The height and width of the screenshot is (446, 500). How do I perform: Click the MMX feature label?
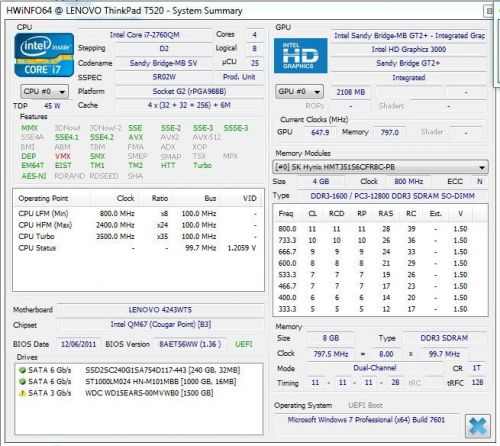coord(30,128)
